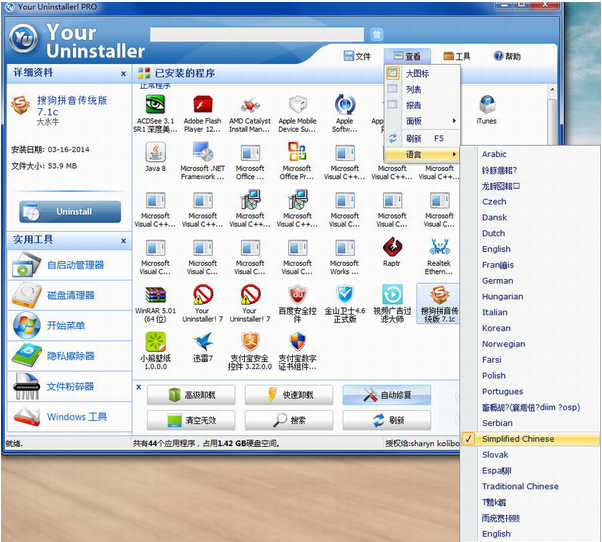This screenshot has width=602, height=542.
Task: Close the bottom action buttons panel
Action: pyautogui.click(x=139, y=387)
